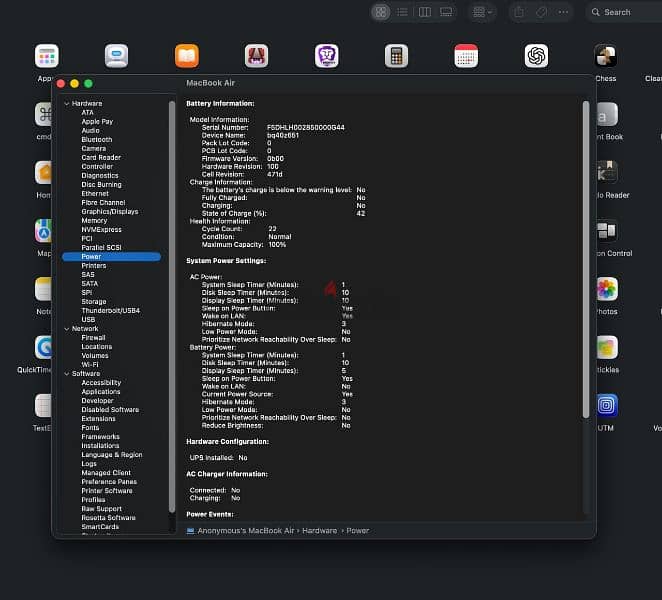662x600 pixels.
Task: Select Storage in the sidebar
Action: click(94, 301)
